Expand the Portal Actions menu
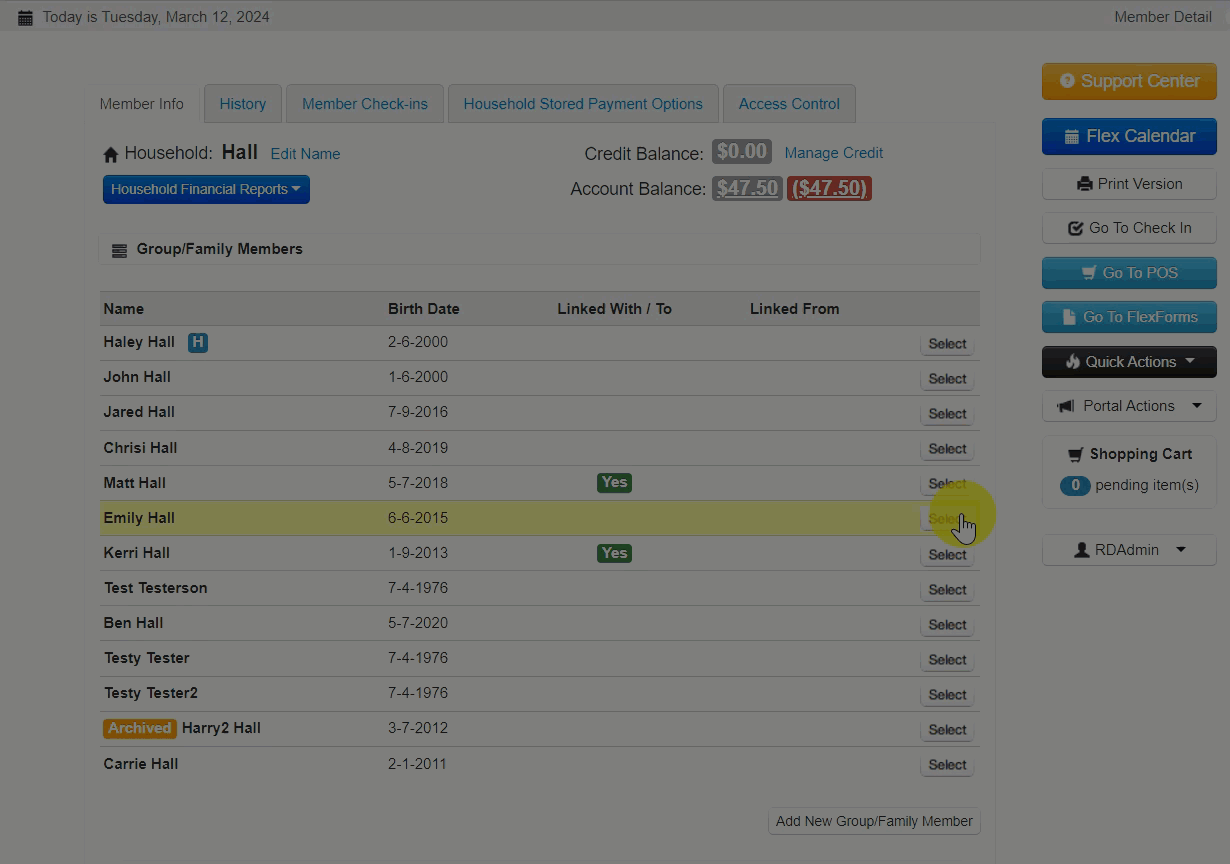1230x864 pixels. pos(1129,406)
